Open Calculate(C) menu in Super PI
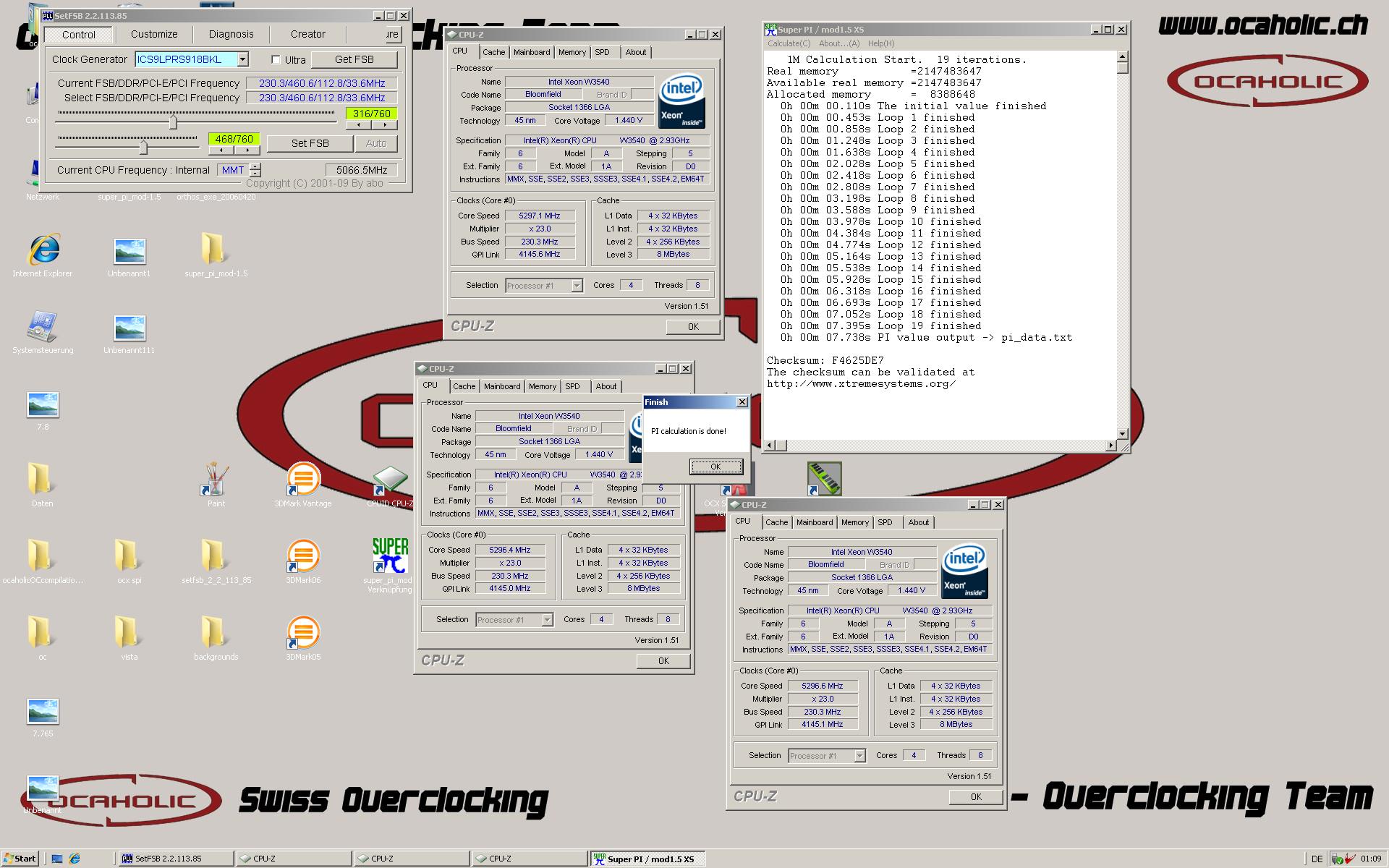The image size is (1389, 868). click(x=789, y=43)
